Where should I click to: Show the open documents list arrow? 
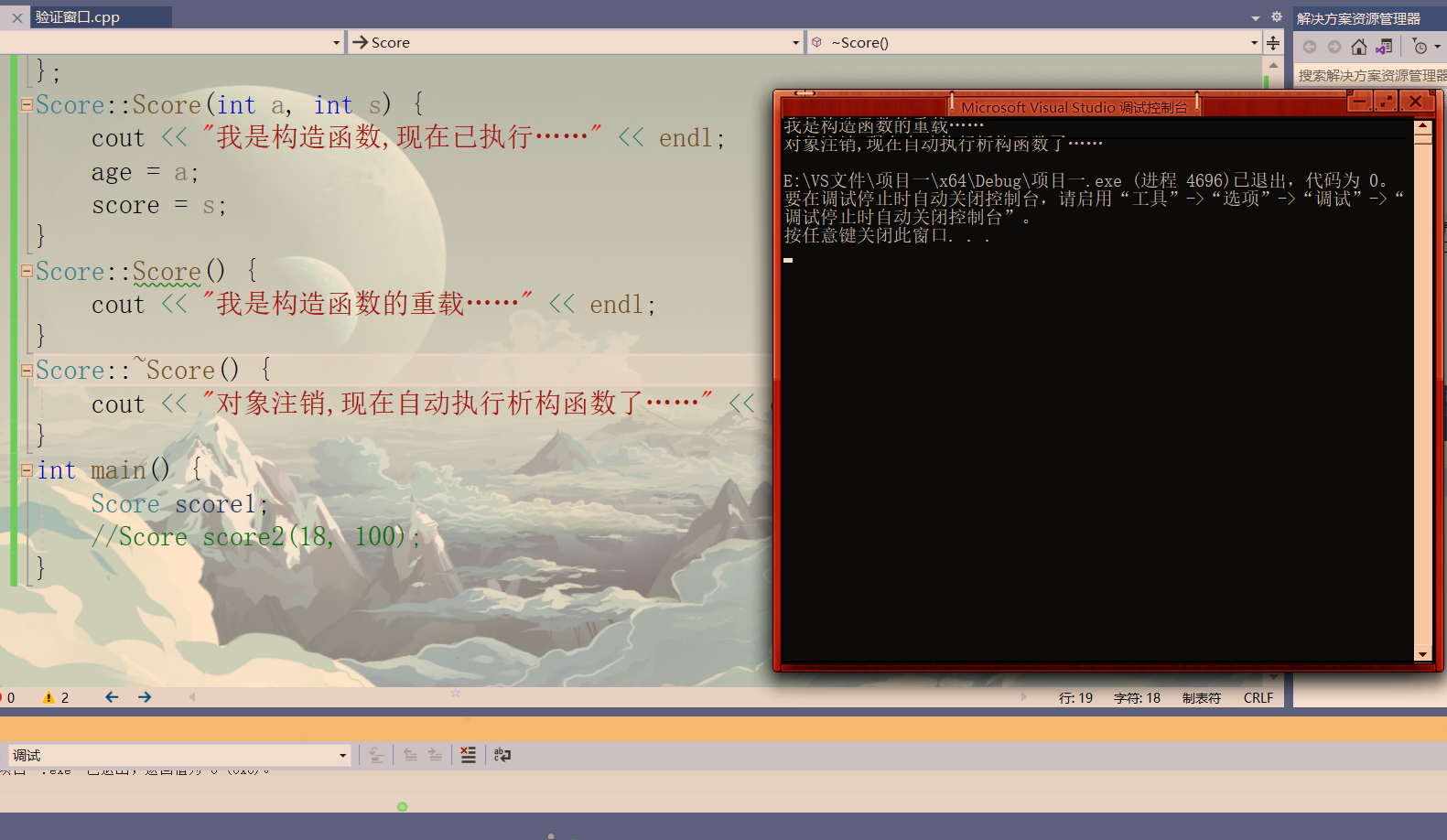tap(1256, 18)
